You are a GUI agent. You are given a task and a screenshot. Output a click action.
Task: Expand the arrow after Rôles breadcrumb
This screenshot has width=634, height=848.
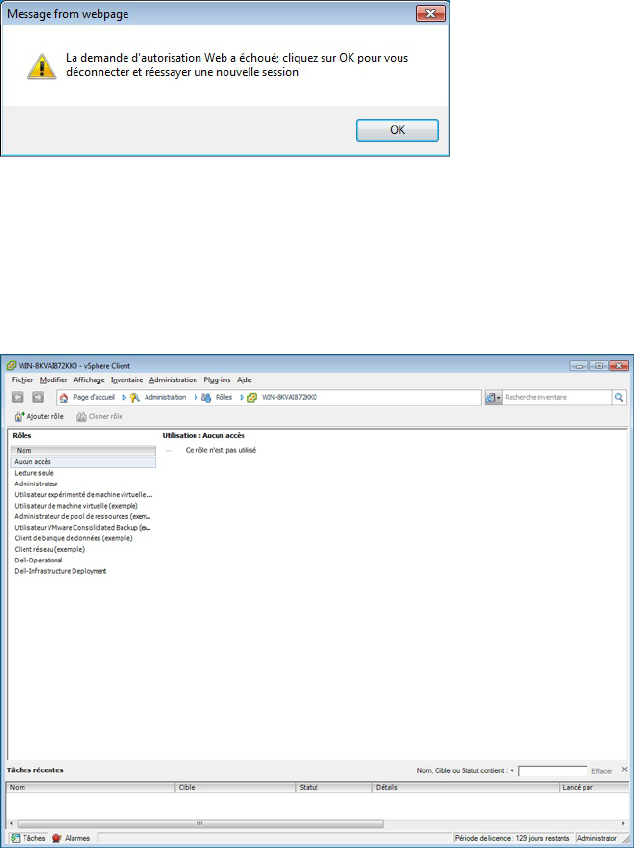(242, 398)
